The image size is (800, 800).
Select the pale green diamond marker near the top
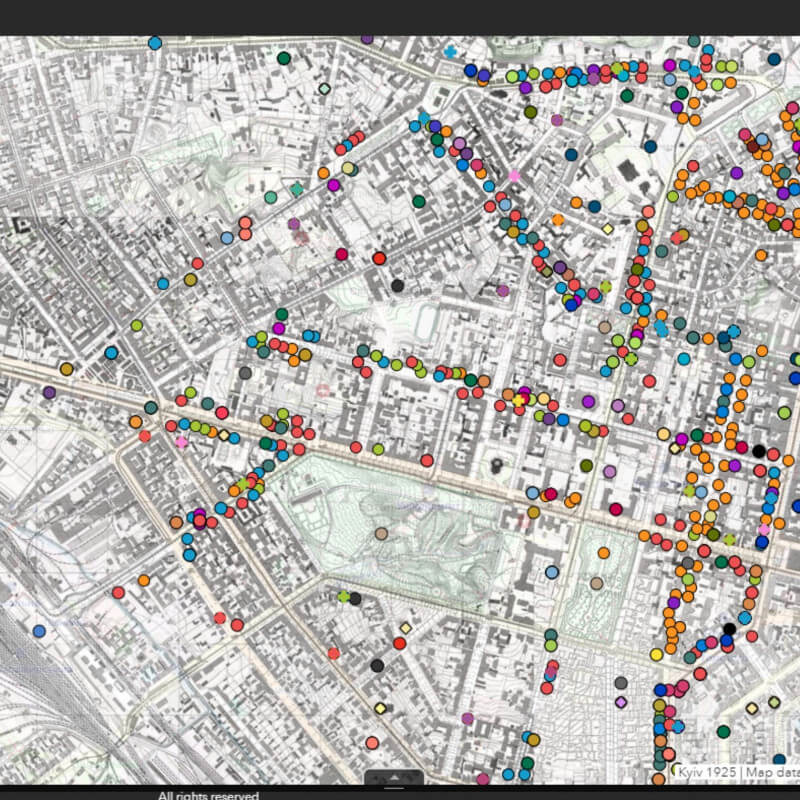[323, 89]
